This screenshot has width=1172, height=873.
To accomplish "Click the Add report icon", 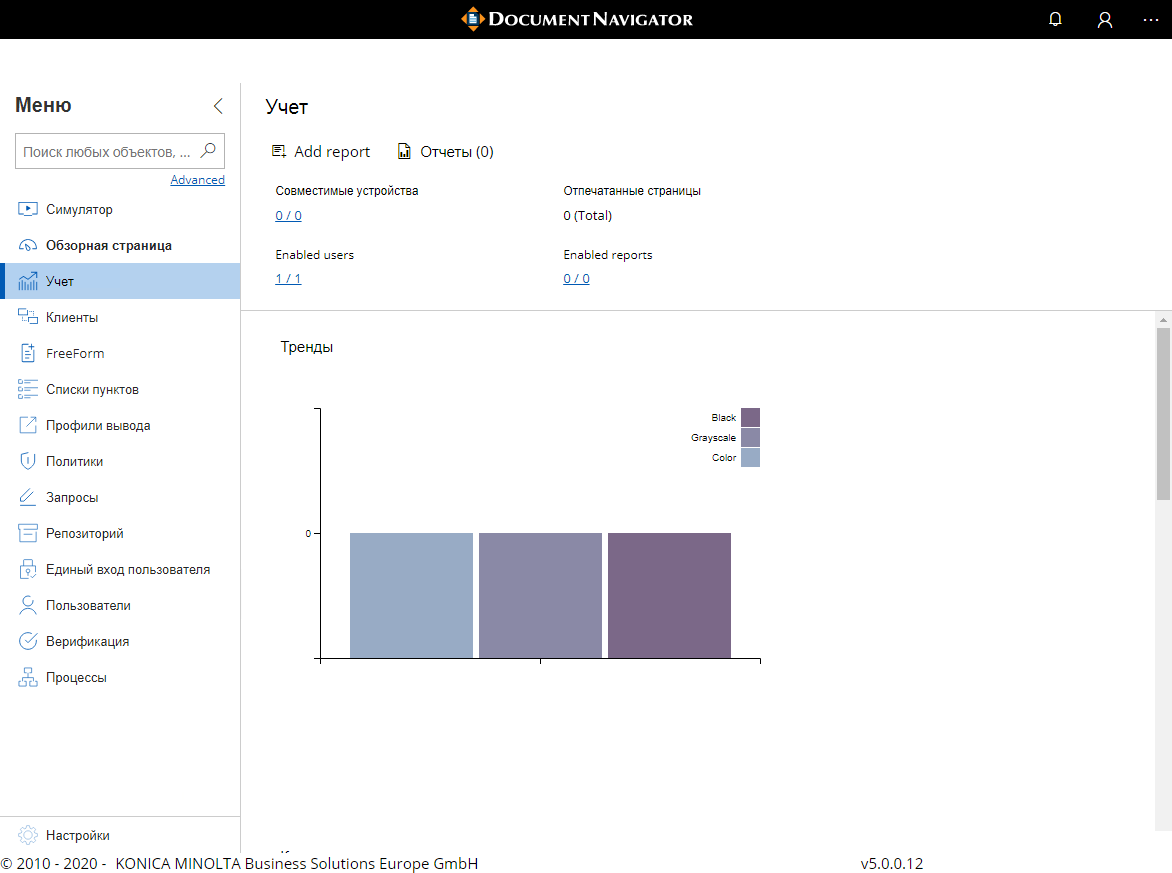I will 279,152.
